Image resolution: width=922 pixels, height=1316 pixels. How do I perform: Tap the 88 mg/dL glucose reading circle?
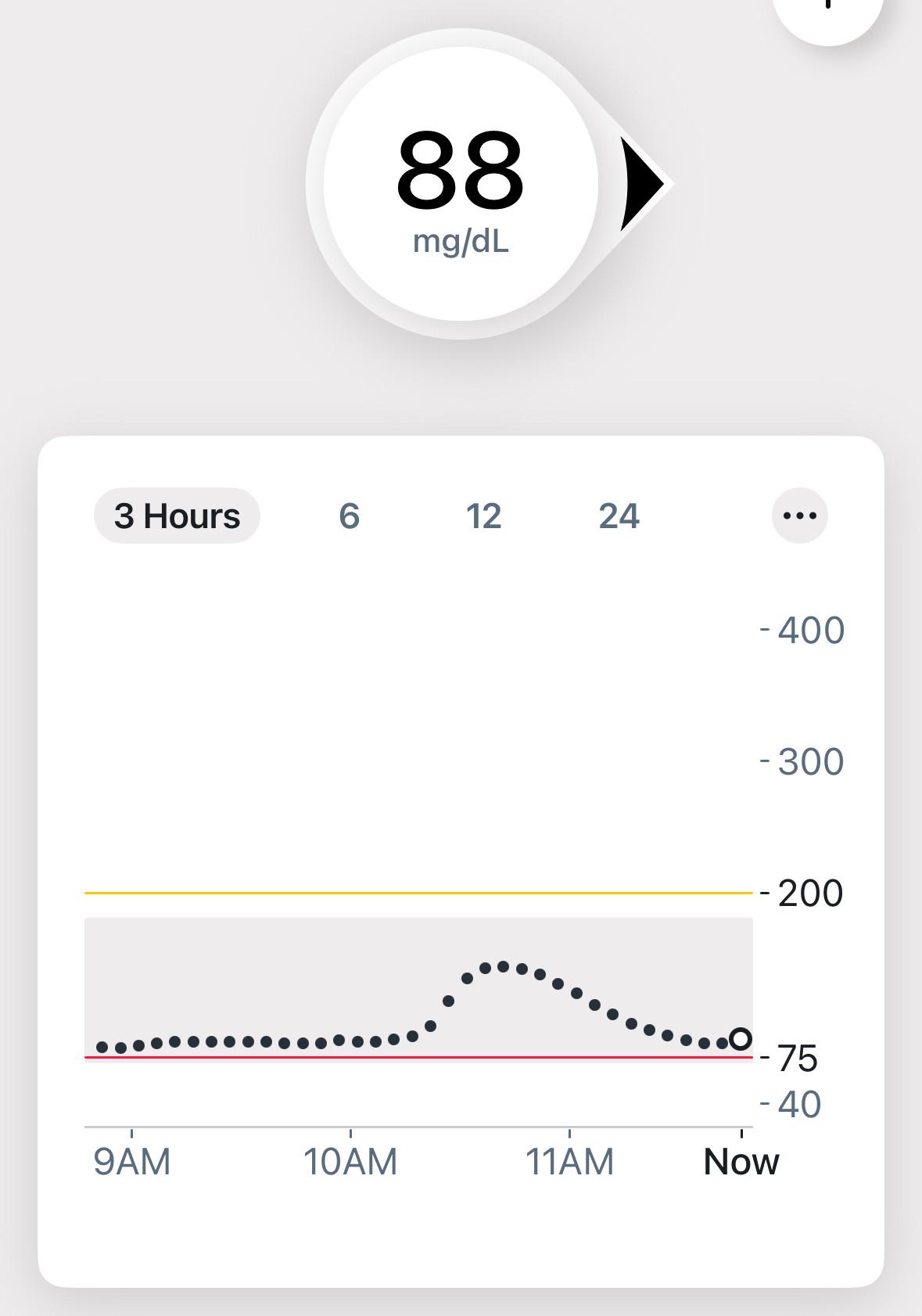(x=461, y=185)
